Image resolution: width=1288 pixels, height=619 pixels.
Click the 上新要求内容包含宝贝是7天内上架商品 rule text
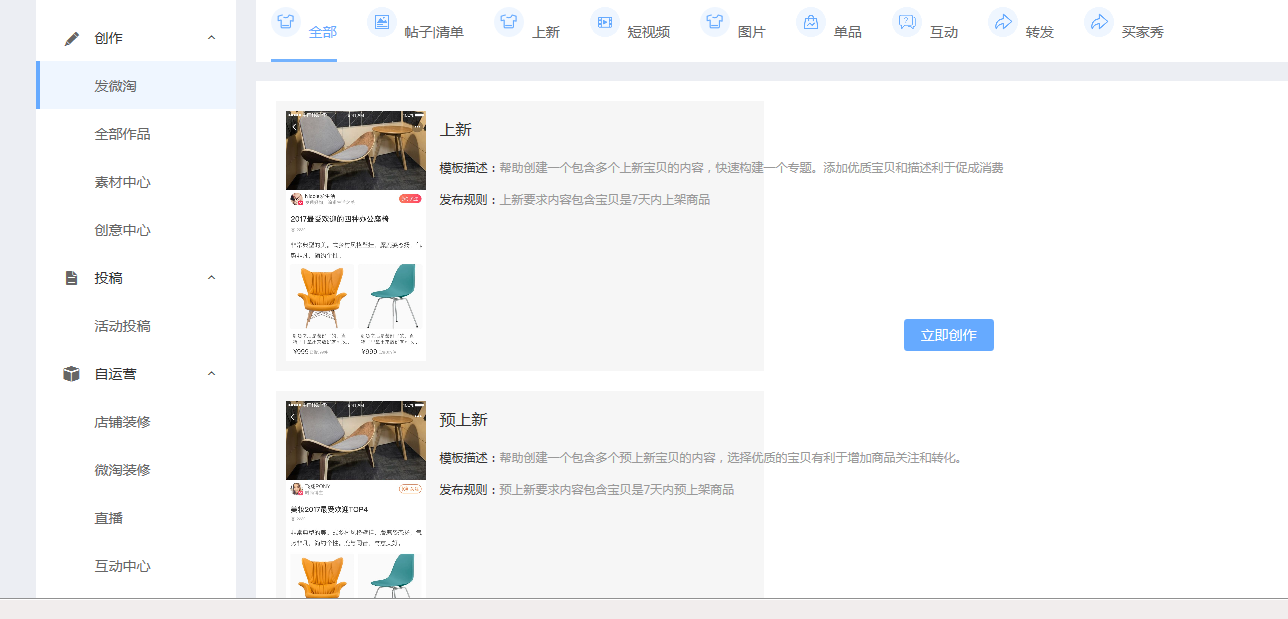tap(605, 200)
